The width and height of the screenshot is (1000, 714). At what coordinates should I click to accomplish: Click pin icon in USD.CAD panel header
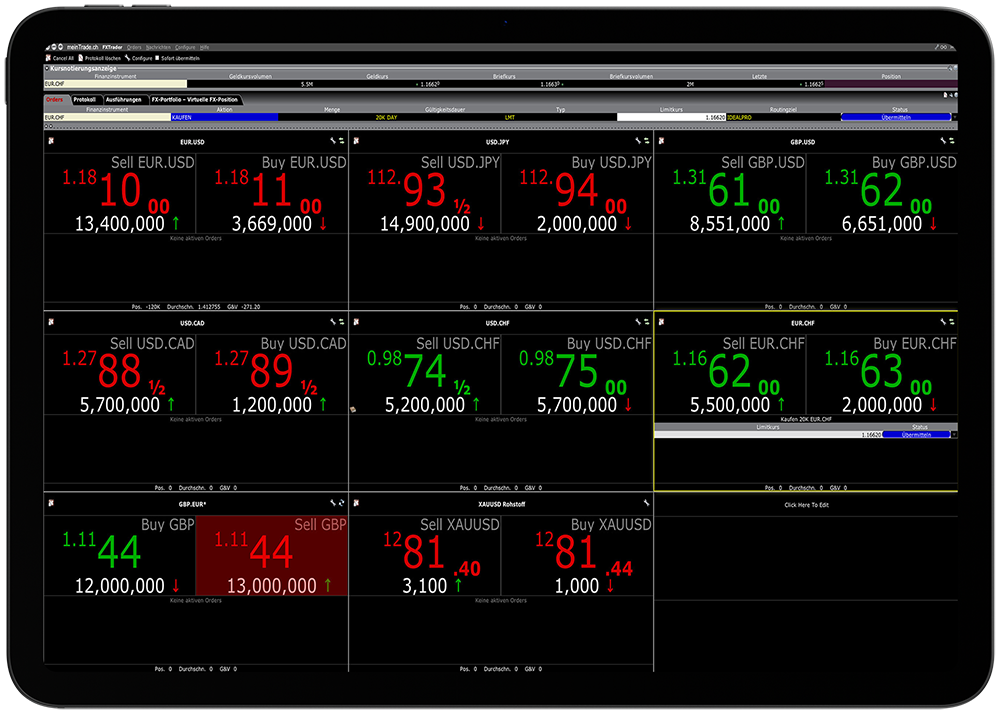(51, 322)
